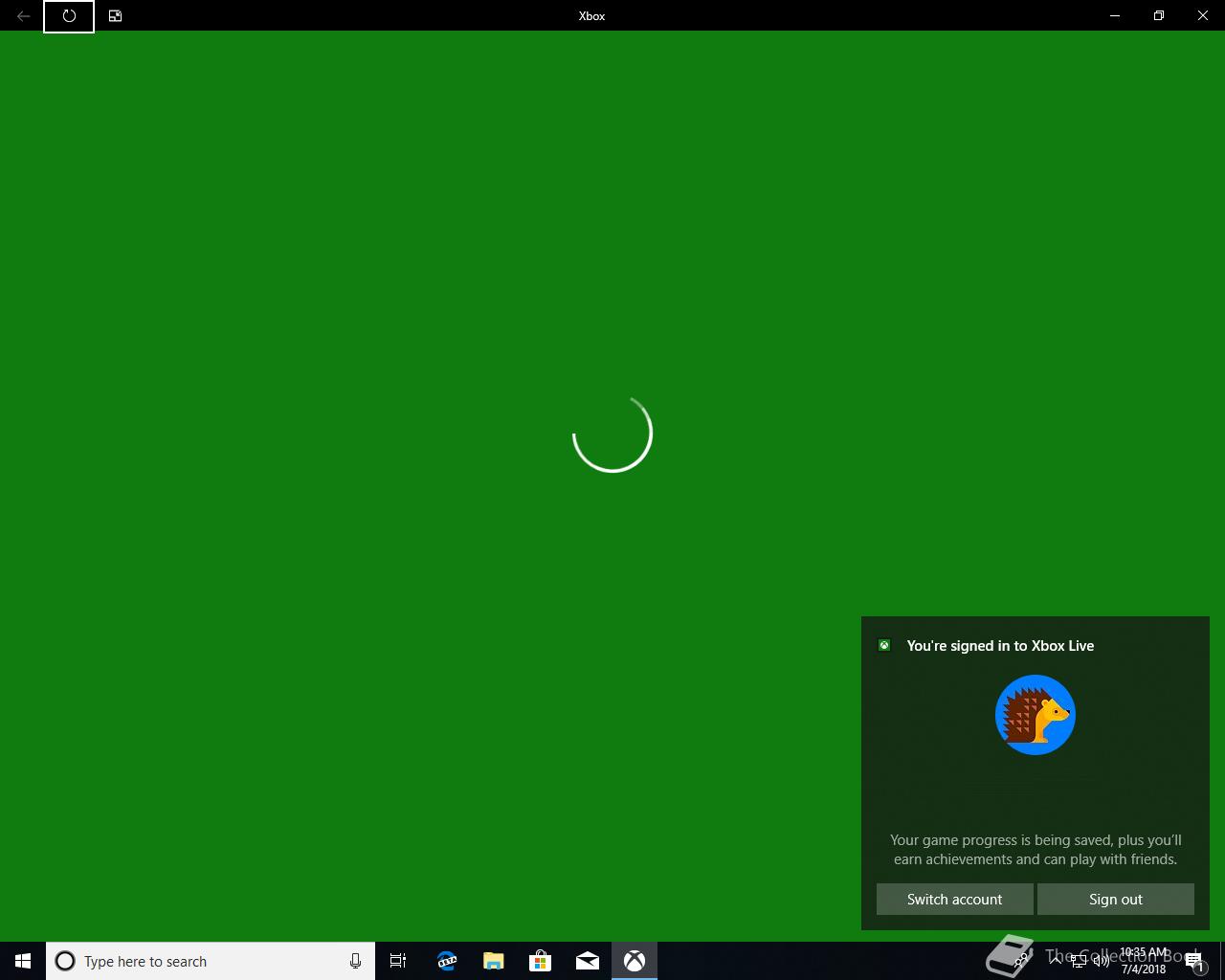Go back with the title bar arrow
This screenshot has height=980, width=1225.
tap(23, 16)
